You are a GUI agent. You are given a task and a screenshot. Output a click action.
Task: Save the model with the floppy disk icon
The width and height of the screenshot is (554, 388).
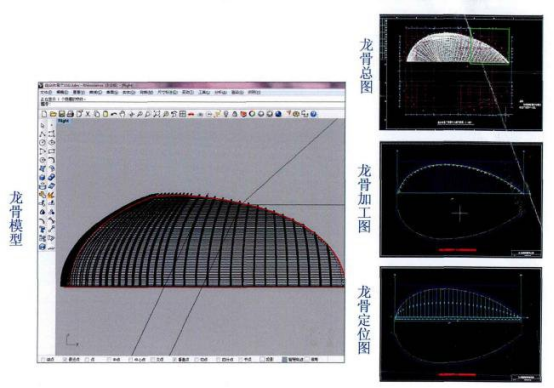coord(62,114)
